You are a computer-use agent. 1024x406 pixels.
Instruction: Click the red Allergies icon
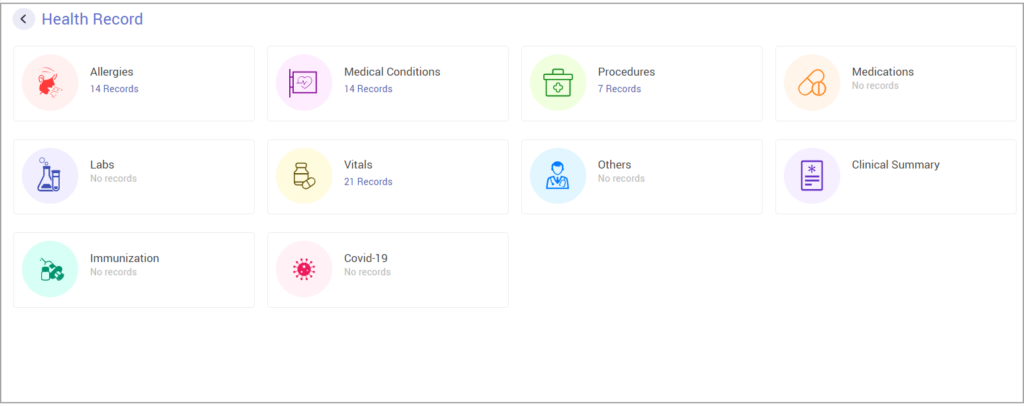[50, 83]
